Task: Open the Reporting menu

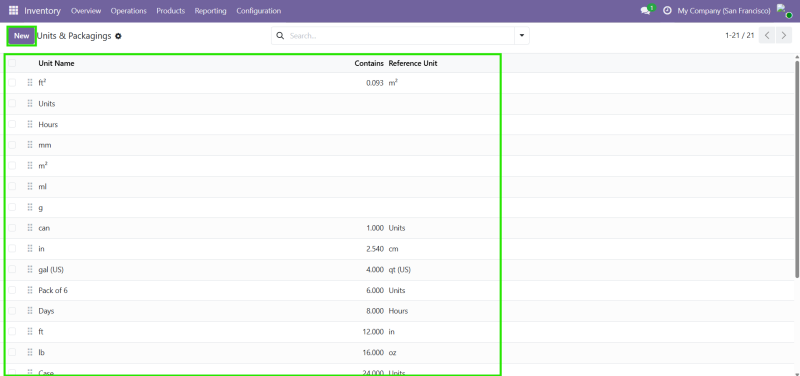Action: point(210,11)
